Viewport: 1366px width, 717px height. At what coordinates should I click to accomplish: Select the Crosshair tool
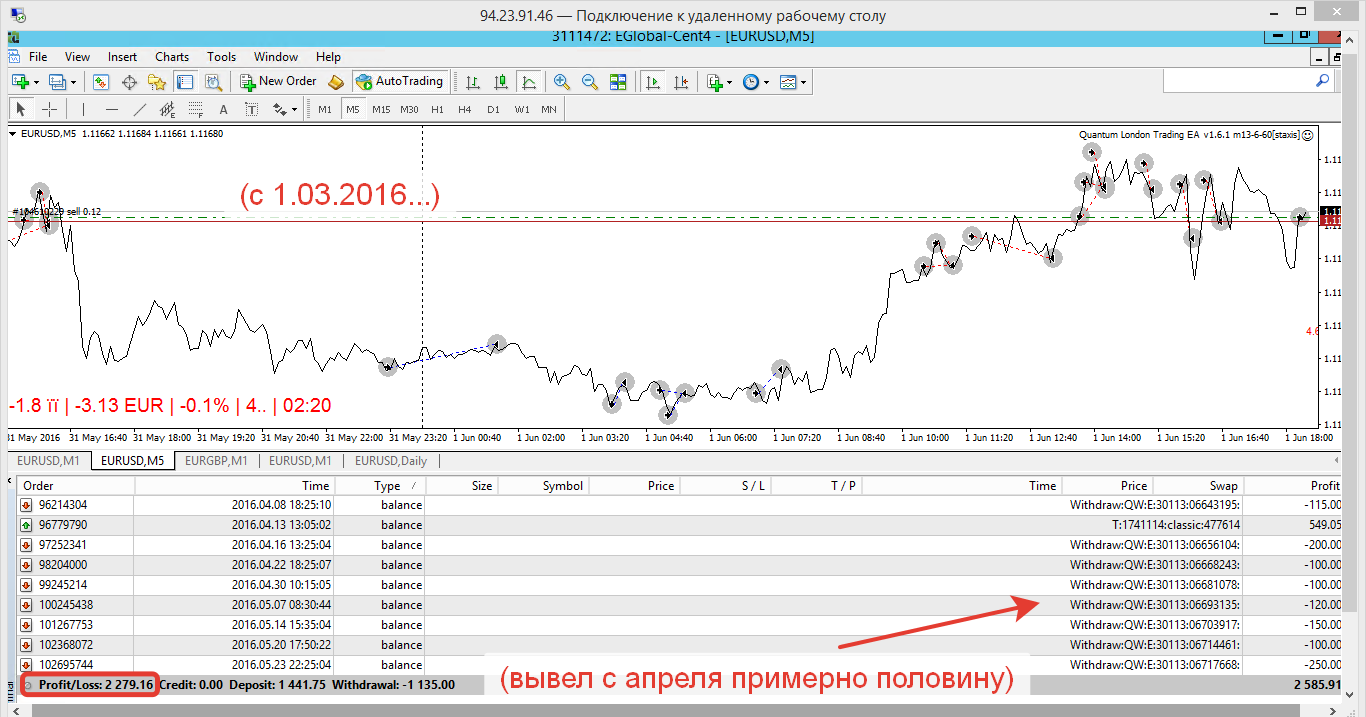[x=49, y=109]
